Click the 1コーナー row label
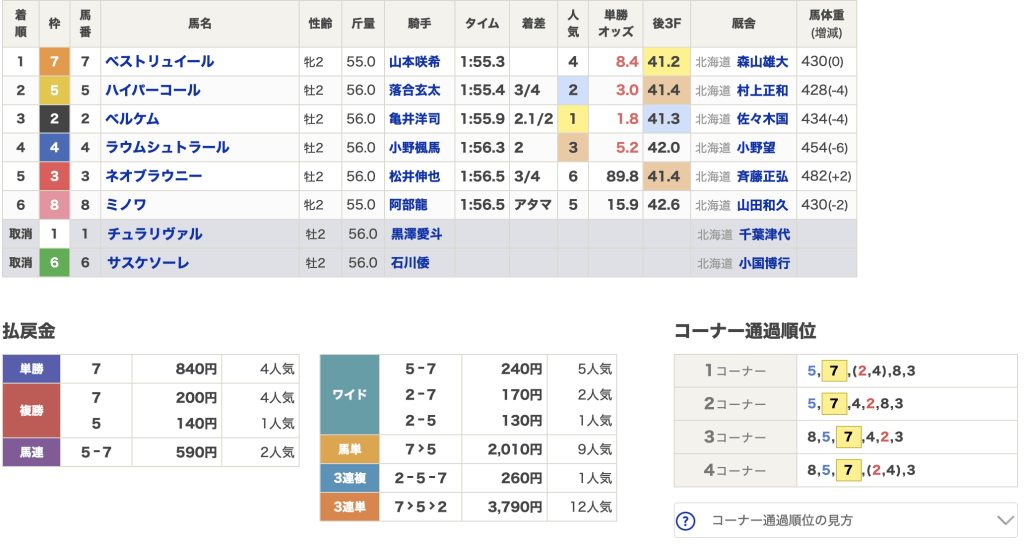 (x=735, y=371)
